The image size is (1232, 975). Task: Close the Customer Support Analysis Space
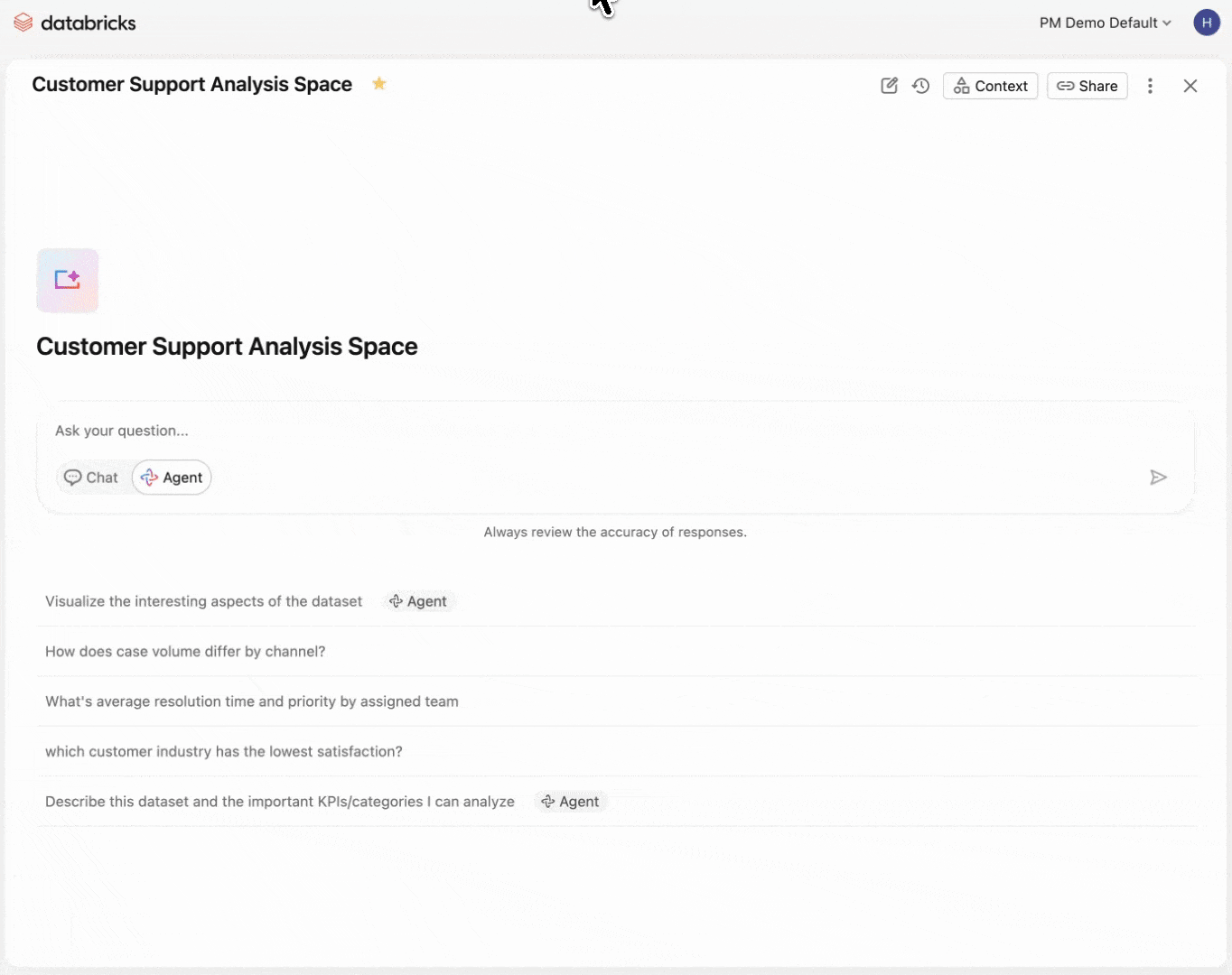[x=1190, y=86]
